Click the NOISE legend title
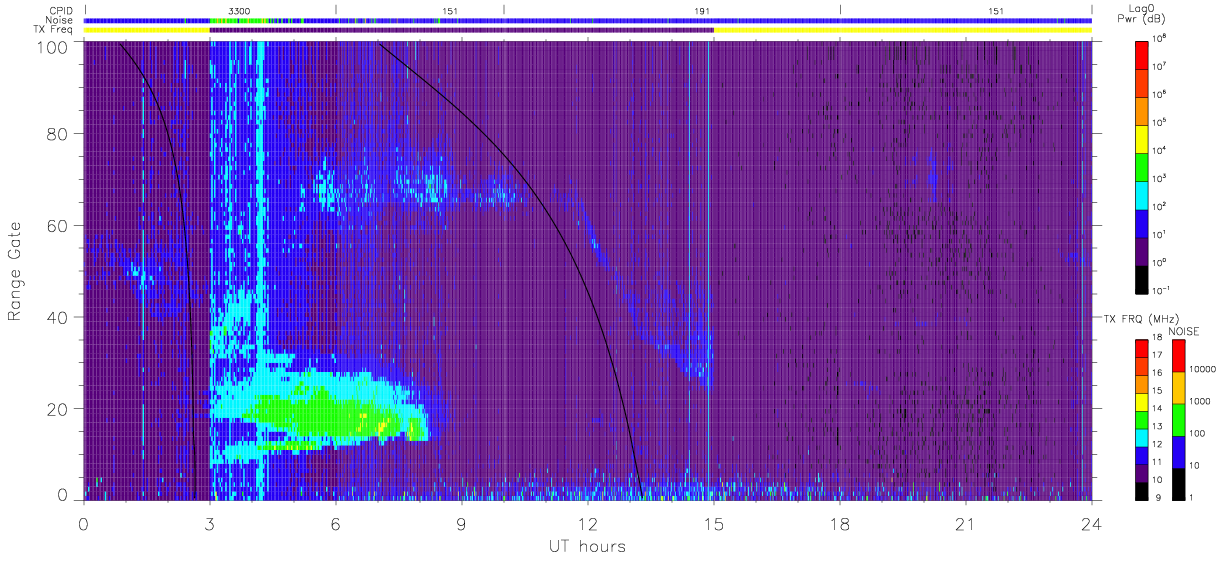1228x567 pixels. pyautogui.click(x=1185, y=331)
